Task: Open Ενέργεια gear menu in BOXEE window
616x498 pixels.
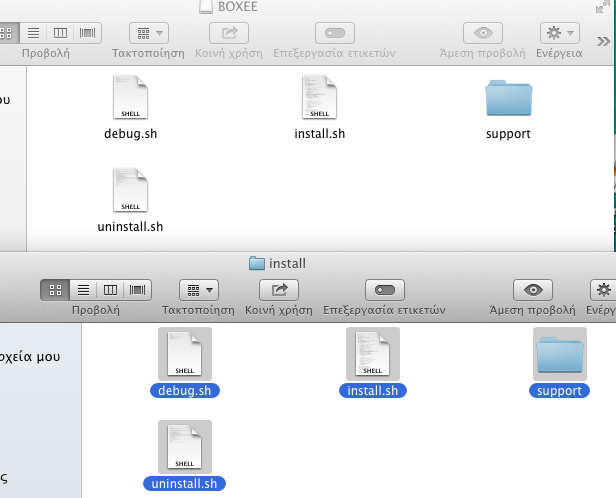Action: click(560, 33)
